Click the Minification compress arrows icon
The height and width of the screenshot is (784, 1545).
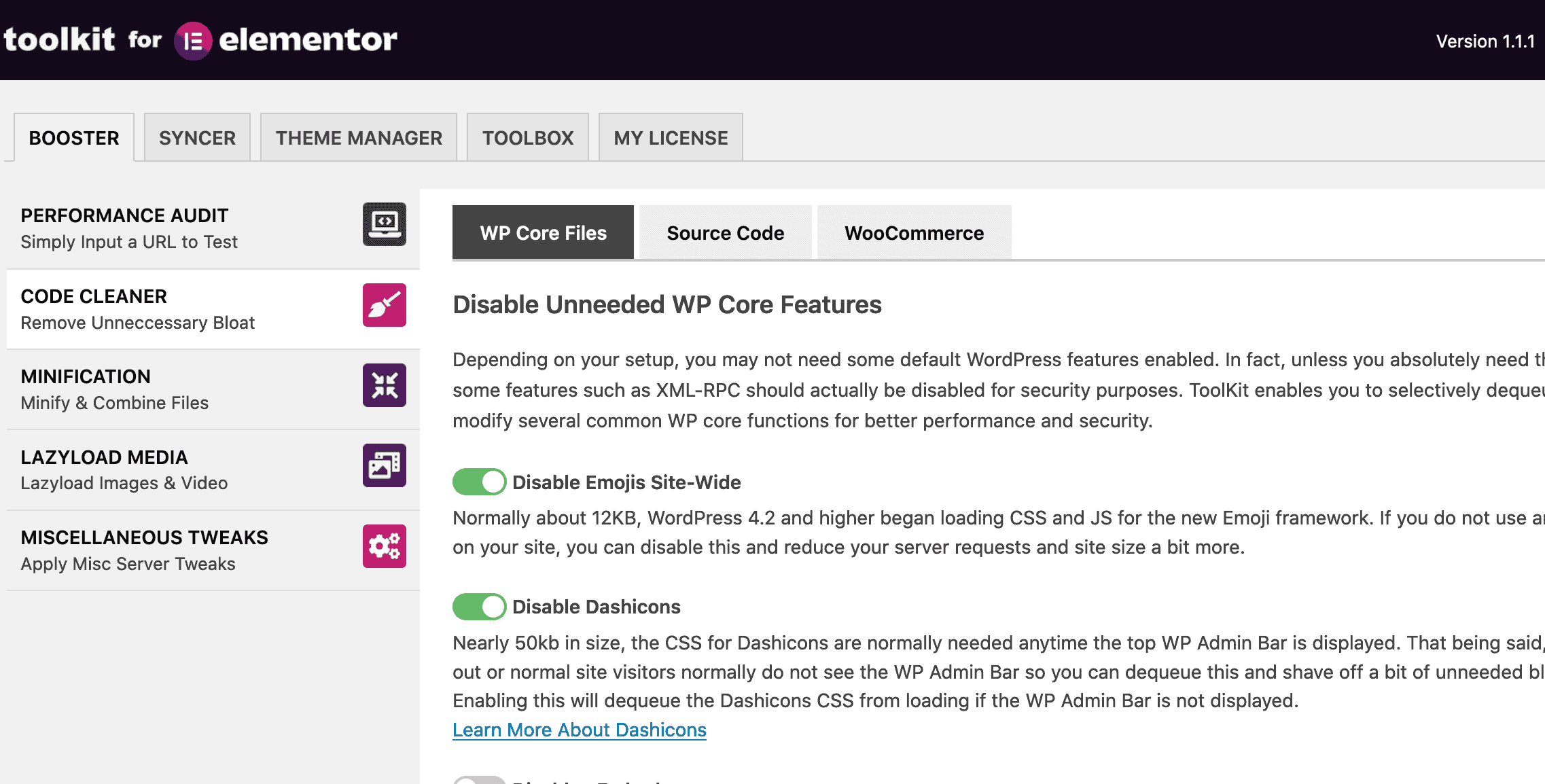(384, 385)
